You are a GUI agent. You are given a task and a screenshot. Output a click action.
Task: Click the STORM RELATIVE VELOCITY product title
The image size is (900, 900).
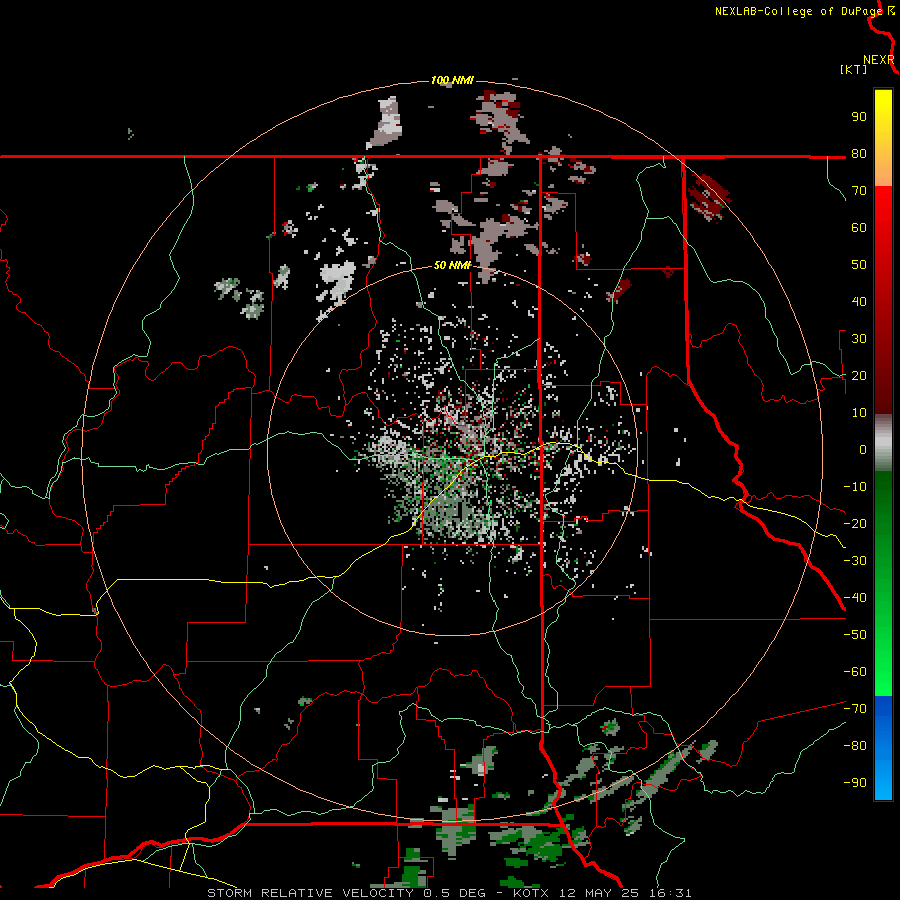tap(310, 893)
